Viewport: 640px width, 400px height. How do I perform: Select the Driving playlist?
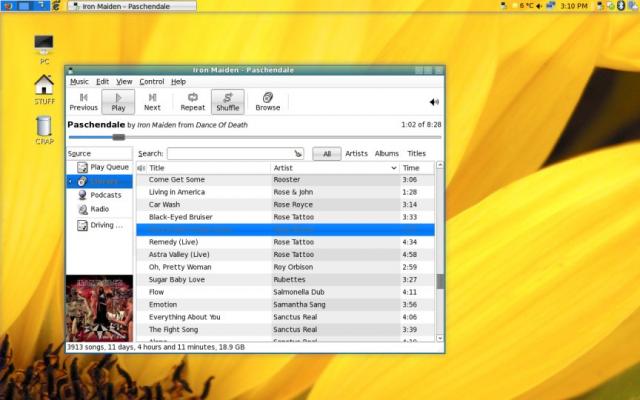tap(100, 225)
